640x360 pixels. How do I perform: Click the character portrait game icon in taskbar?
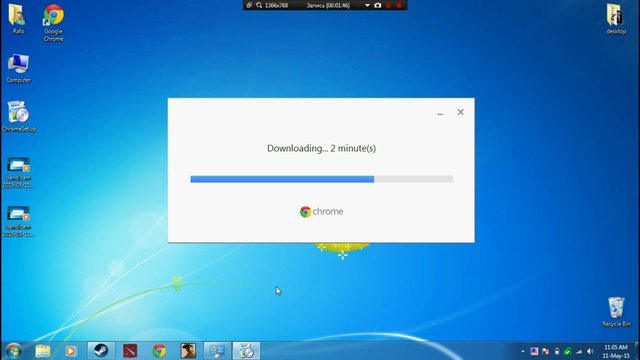tap(188, 351)
